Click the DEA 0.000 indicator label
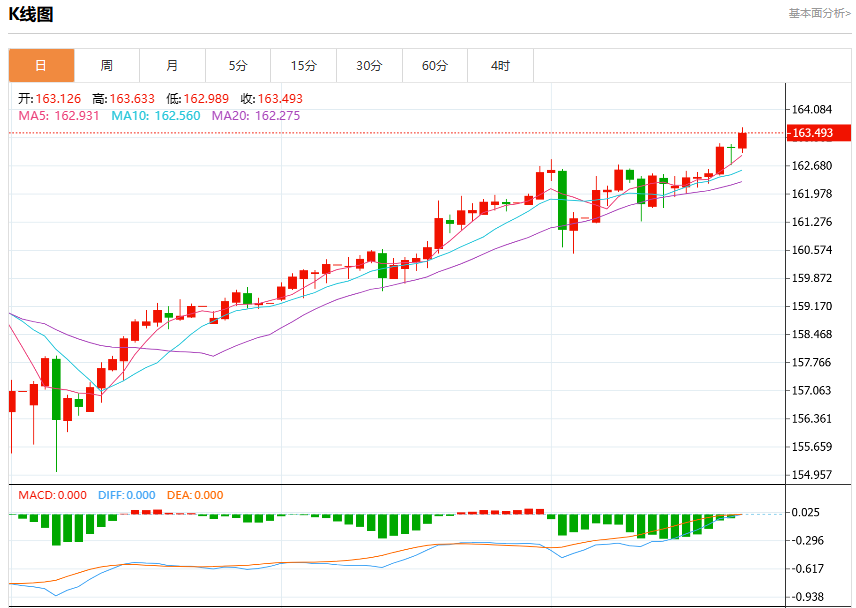 pos(195,495)
